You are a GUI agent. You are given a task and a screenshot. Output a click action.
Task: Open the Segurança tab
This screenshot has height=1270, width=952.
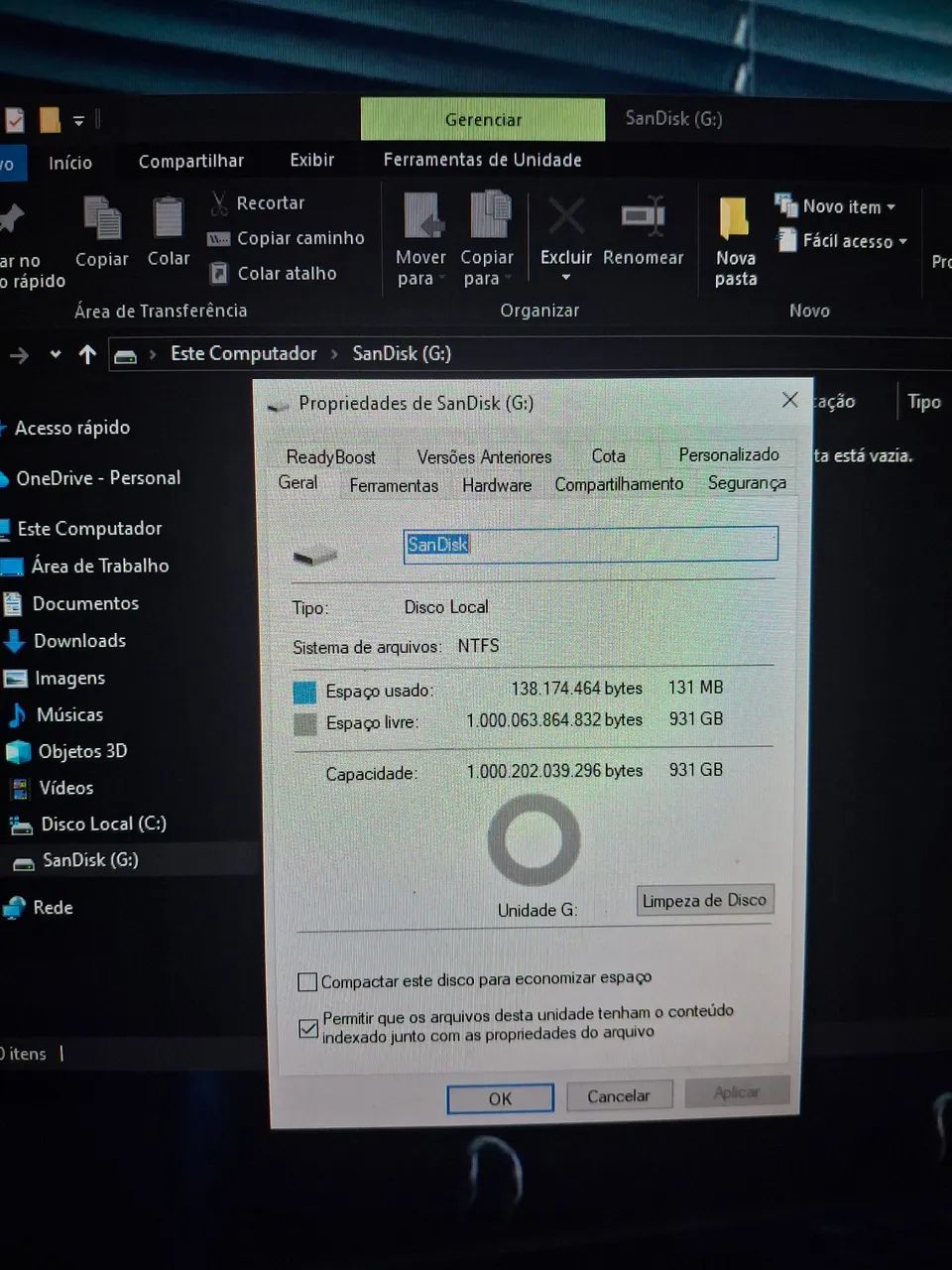[x=747, y=482]
